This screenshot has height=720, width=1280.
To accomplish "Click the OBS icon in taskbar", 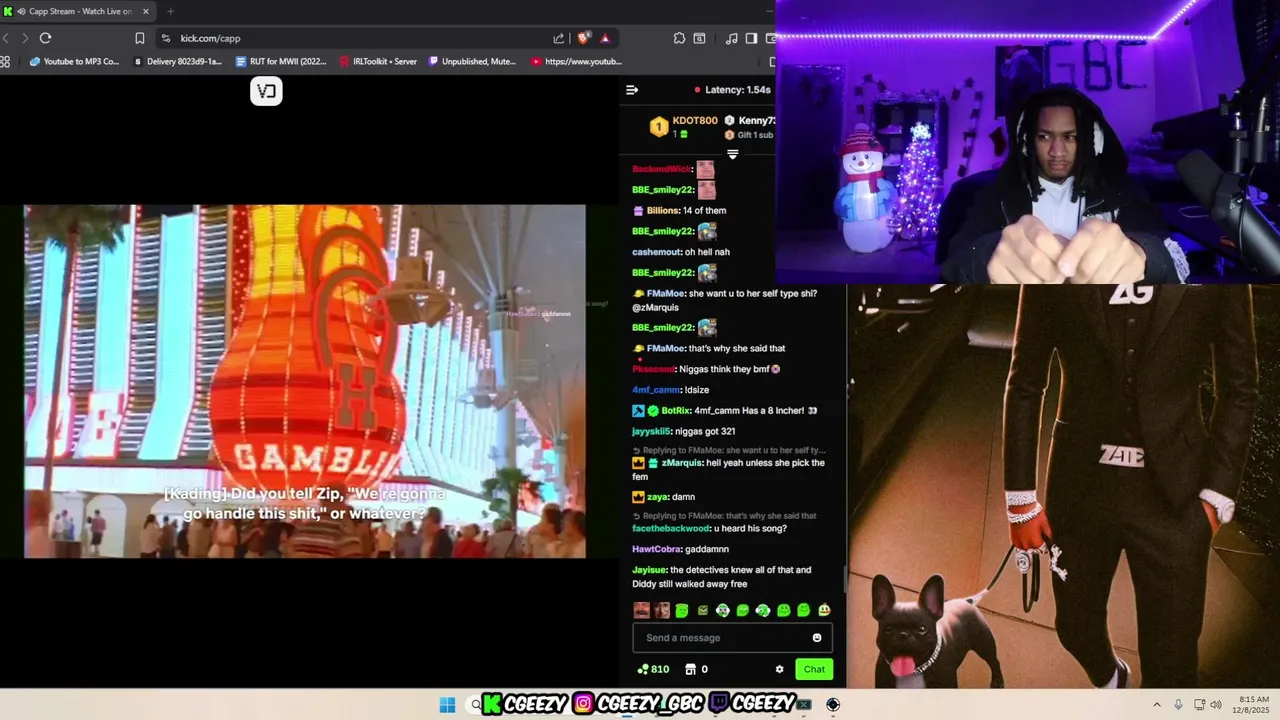I will pos(833,704).
